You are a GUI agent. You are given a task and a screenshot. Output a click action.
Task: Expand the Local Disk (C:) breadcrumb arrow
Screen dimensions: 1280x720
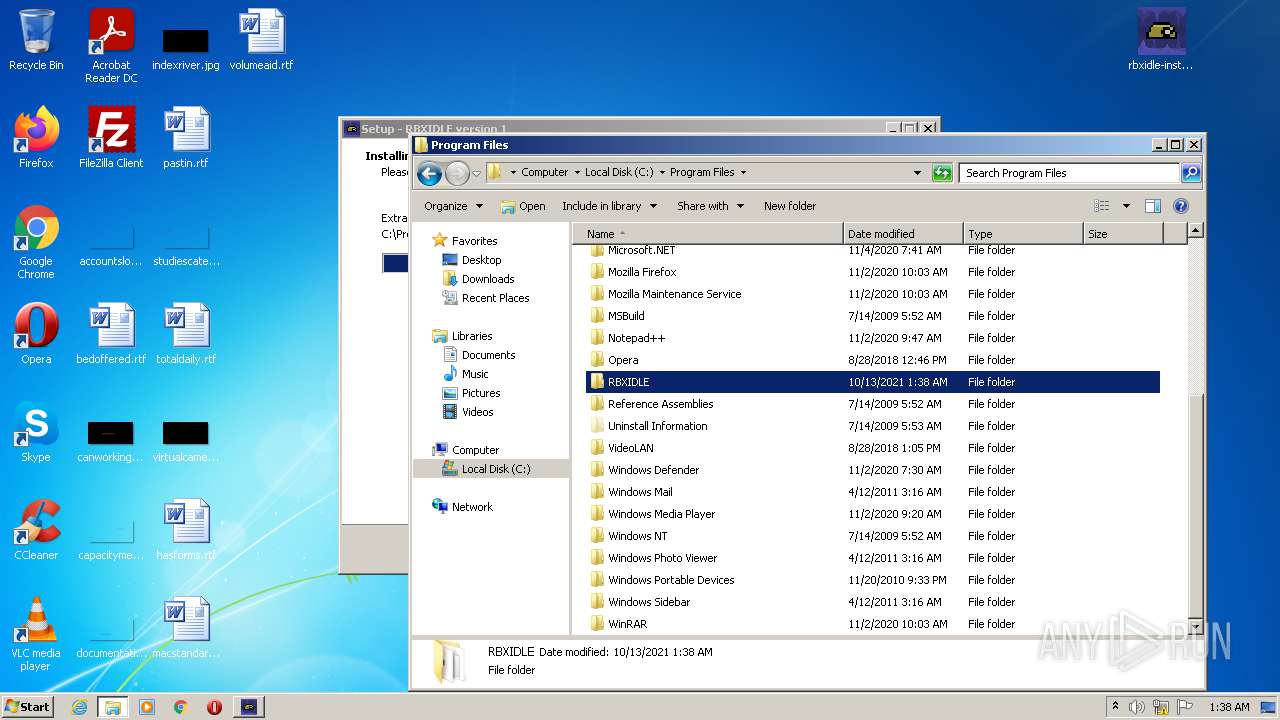661,173
